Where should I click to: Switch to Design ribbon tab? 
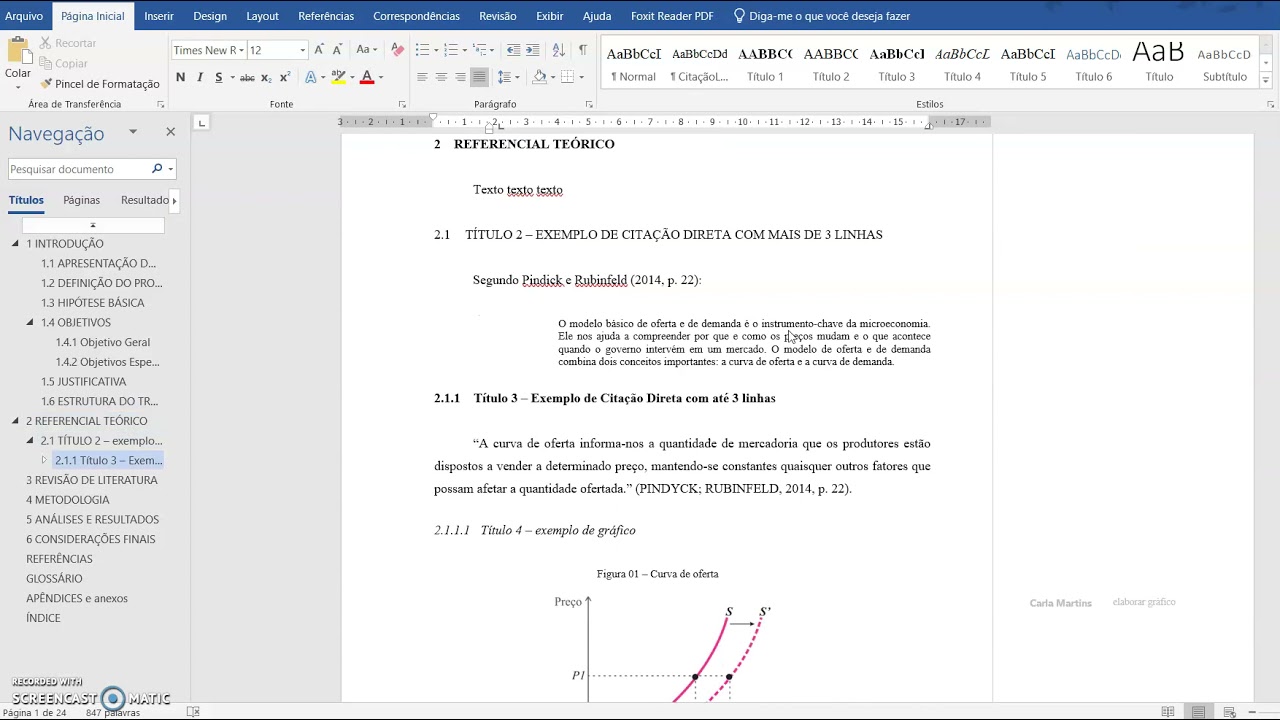pyautogui.click(x=210, y=16)
